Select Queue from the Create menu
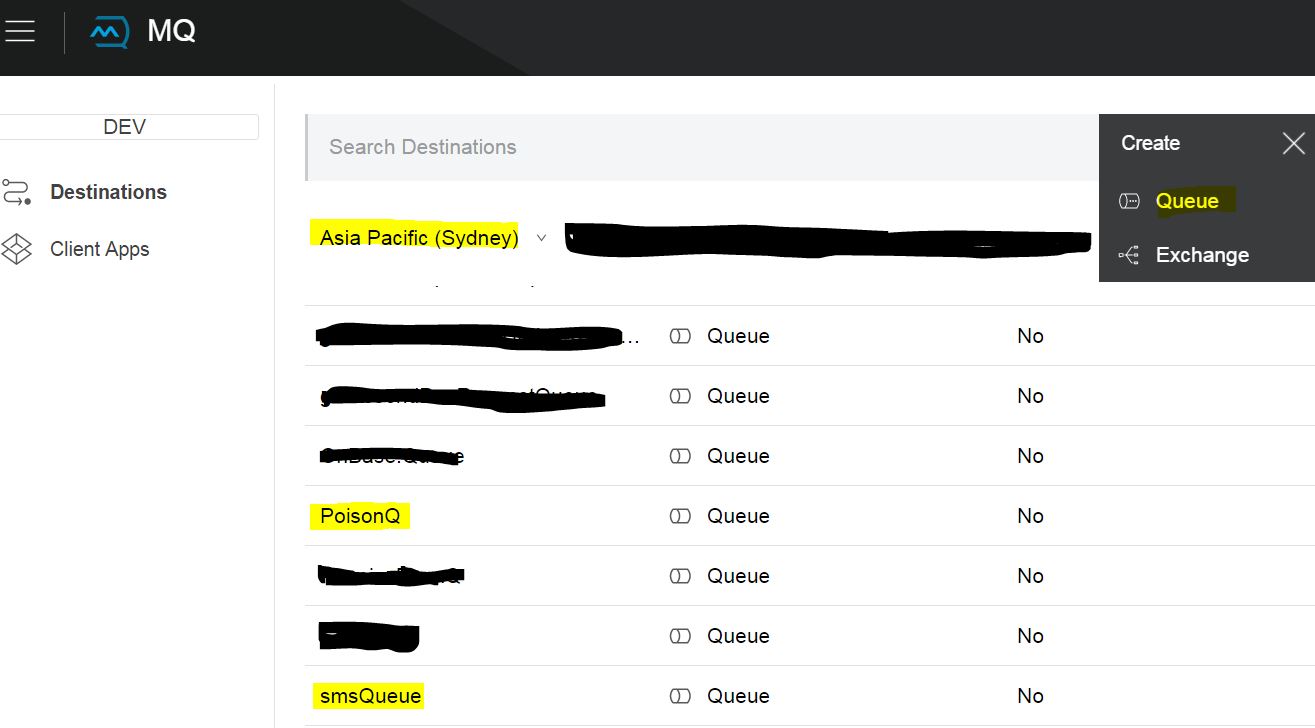 pyautogui.click(x=1187, y=201)
